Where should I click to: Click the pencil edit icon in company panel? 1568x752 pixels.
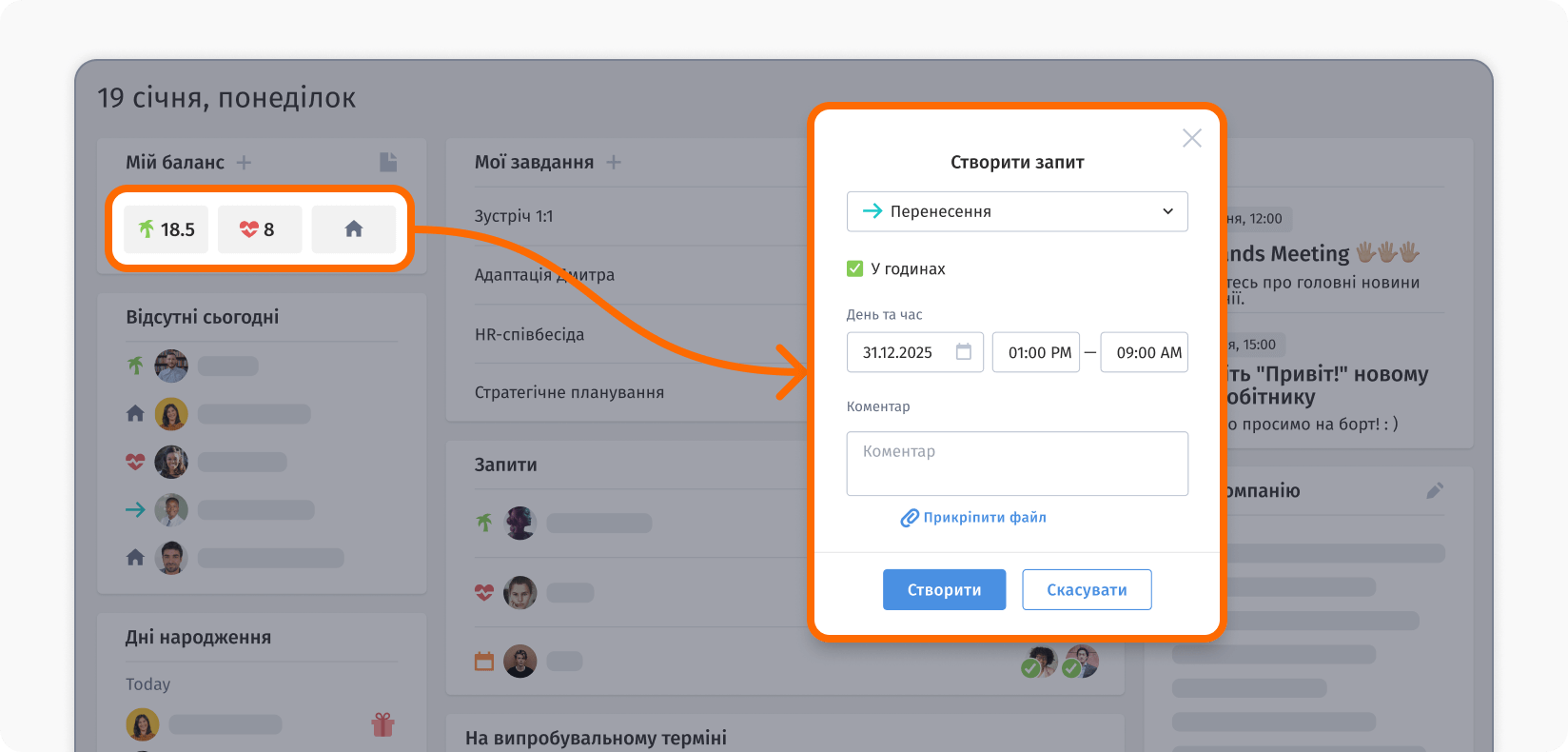(1435, 490)
